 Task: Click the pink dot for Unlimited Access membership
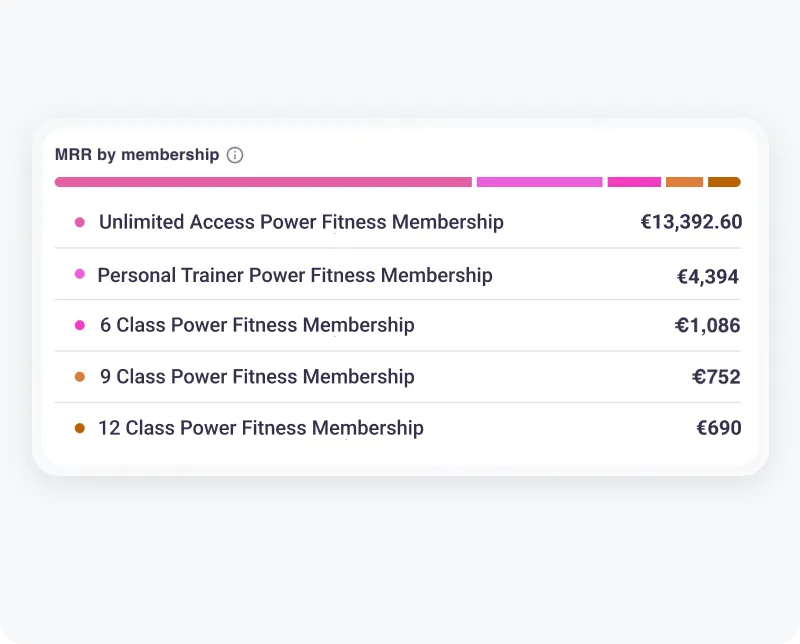click(x=80, y=222)
